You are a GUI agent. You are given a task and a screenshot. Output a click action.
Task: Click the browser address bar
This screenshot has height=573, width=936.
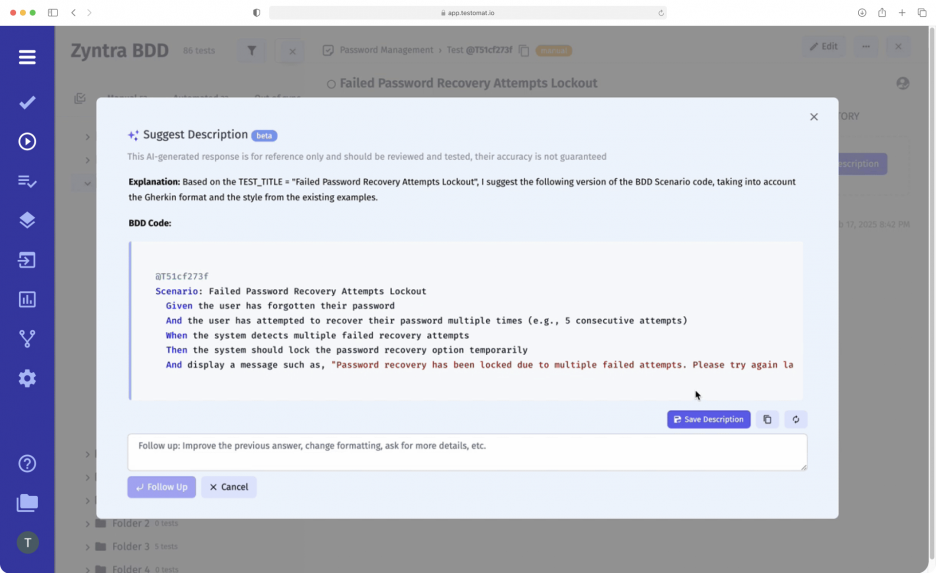tap(467, 13)
